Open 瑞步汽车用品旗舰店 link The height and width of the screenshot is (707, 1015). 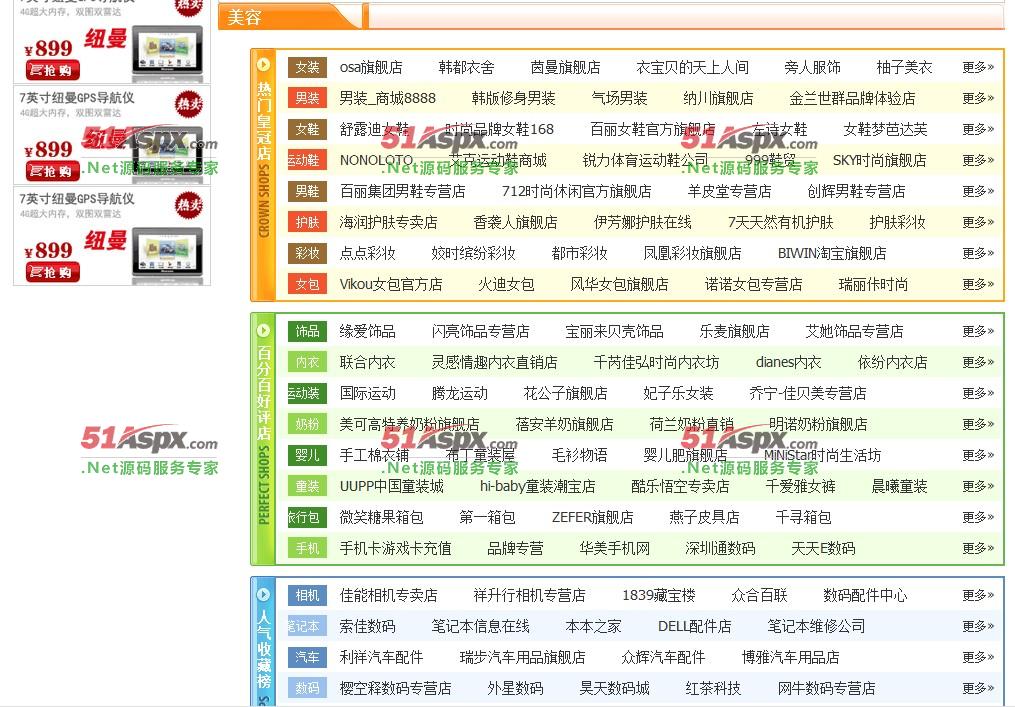(522, 658)
